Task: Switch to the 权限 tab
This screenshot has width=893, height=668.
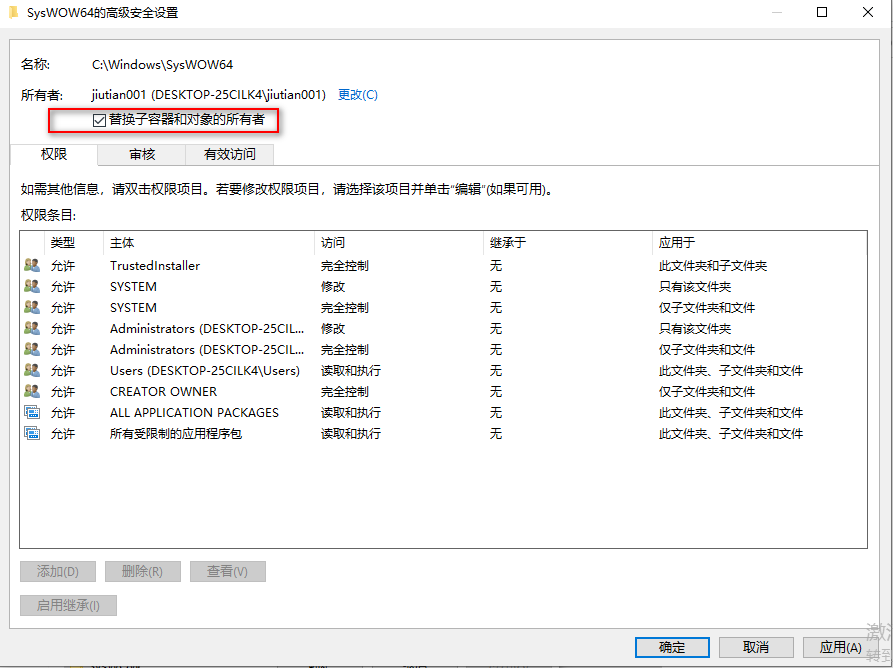Action: pyautogui.click(x=54, y=154)
